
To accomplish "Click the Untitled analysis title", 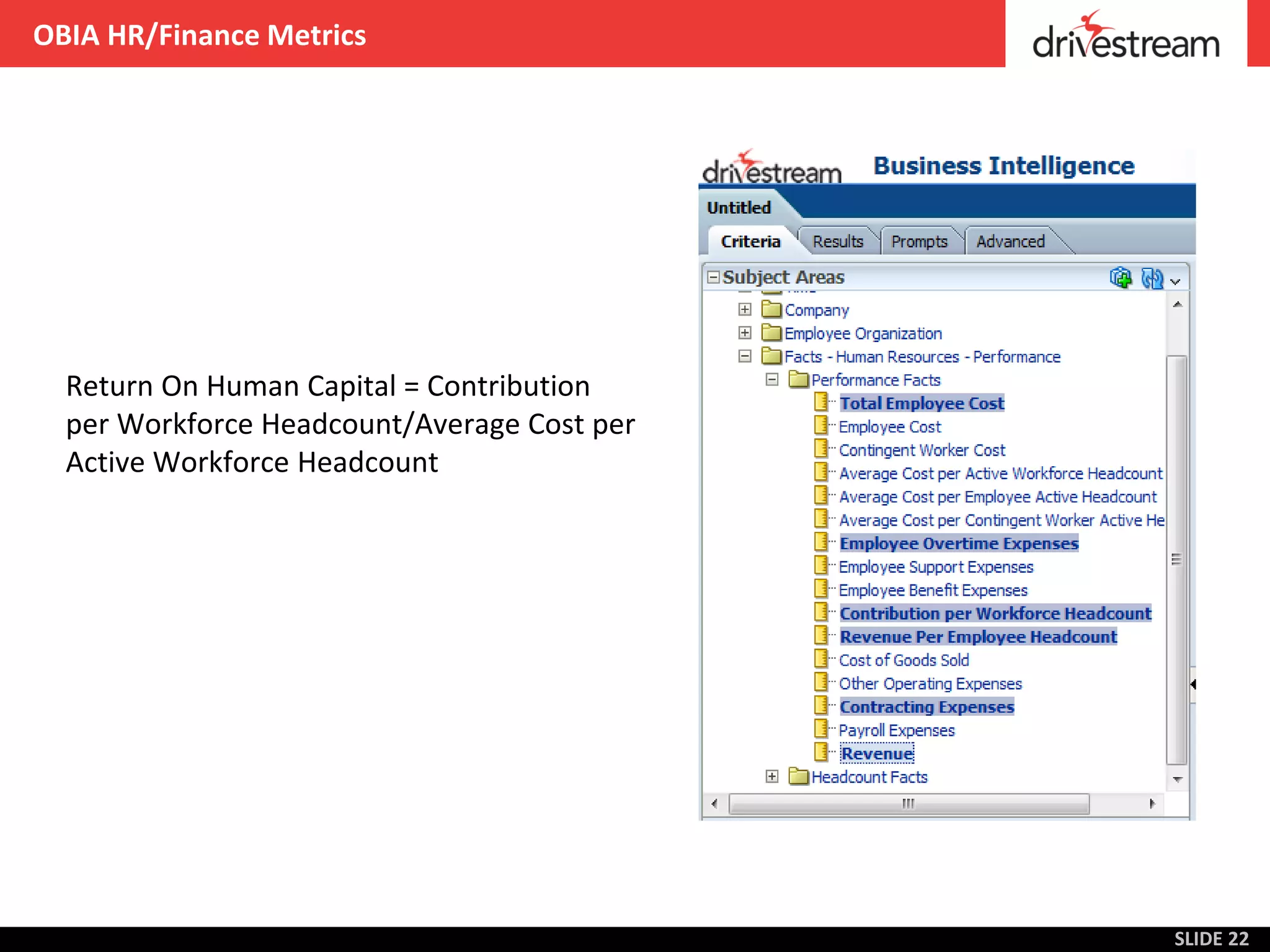I will 739,208.
